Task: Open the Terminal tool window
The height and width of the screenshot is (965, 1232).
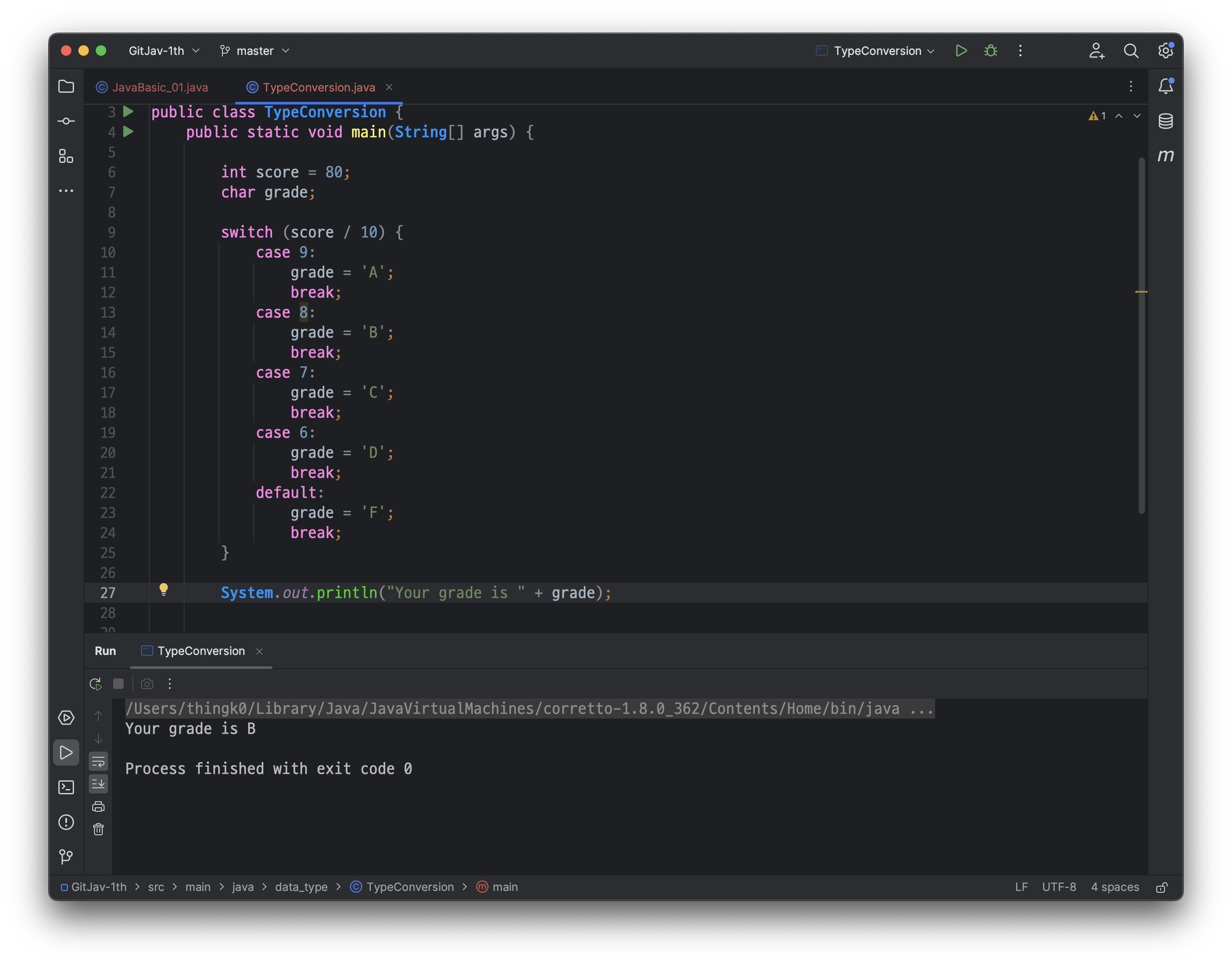Action: point(66,787)
